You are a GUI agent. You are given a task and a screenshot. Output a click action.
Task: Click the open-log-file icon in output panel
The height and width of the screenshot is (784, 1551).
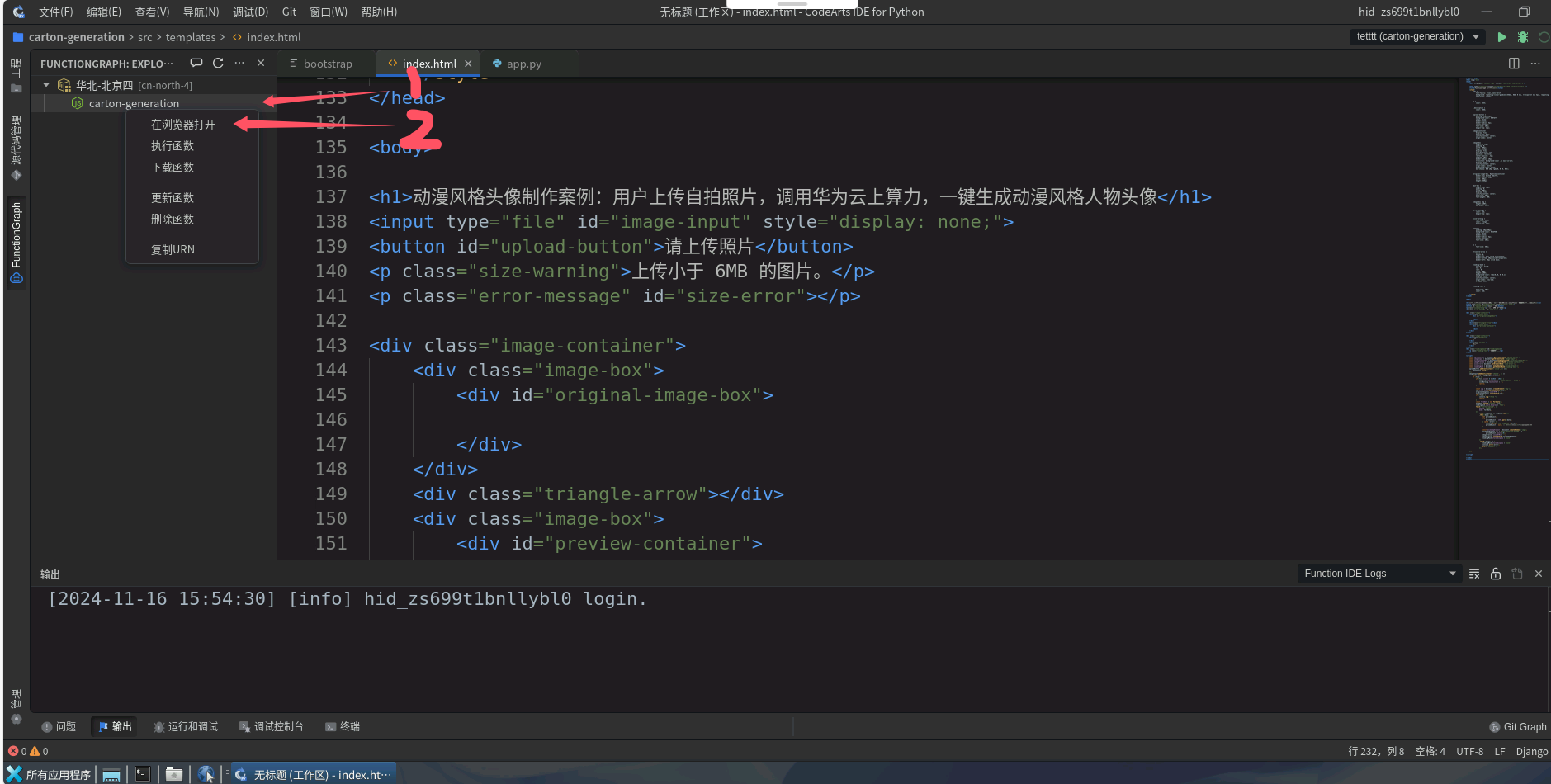[1517, 574]
